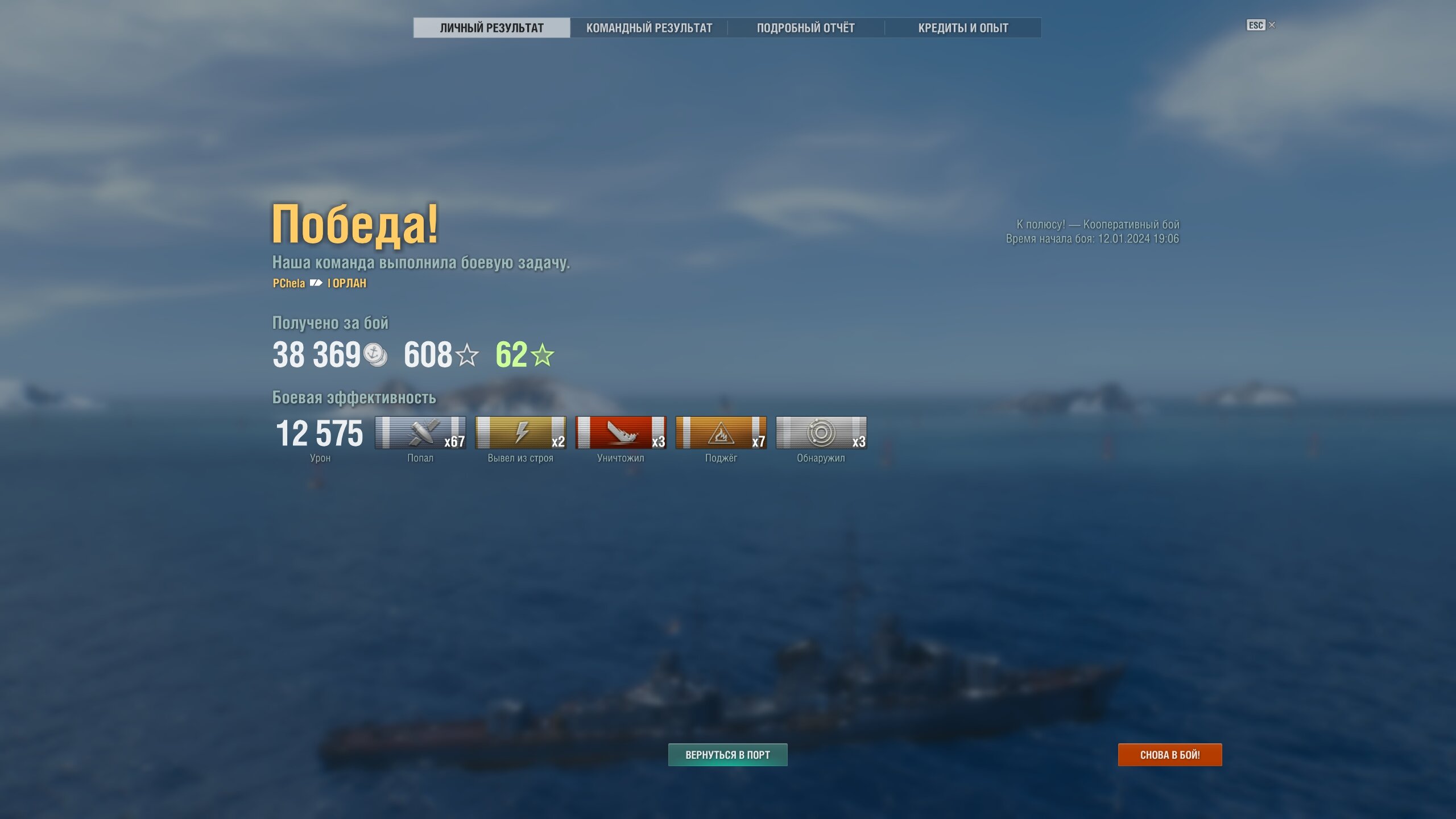
Task: Click the ship name I ОРЛАН
Action: [347, 283]
